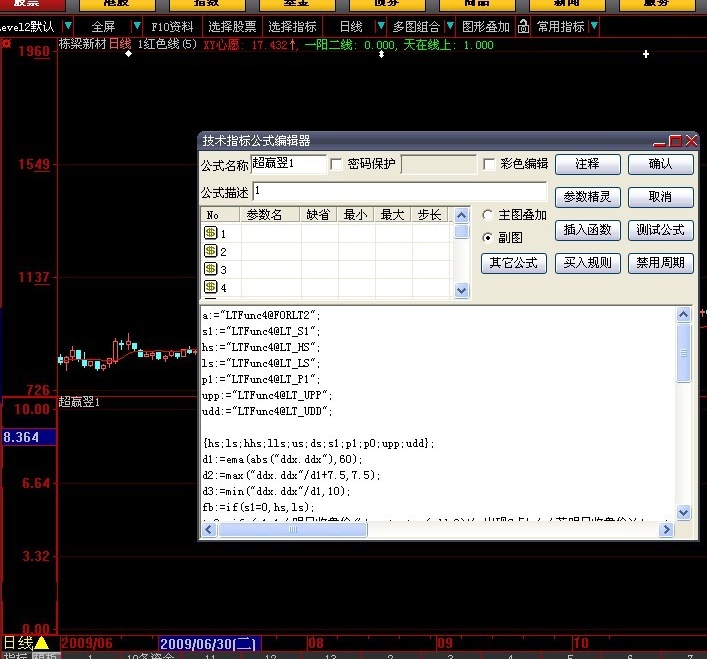Click the yellow triangle next to bottom 日线
707x659 pixels.
pos(41,643)
